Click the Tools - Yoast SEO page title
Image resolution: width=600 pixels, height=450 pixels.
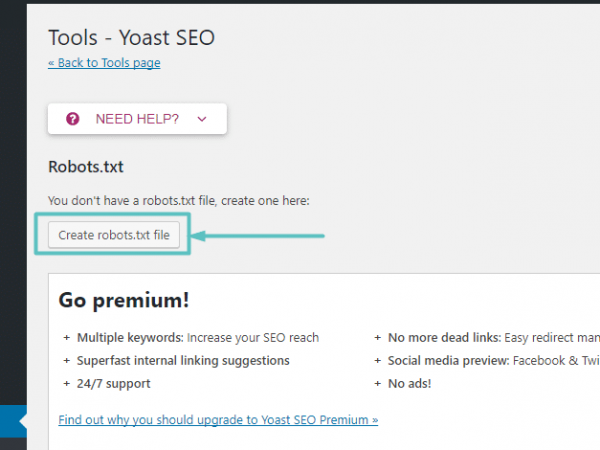pyautogui.click(x=131, y=38)
